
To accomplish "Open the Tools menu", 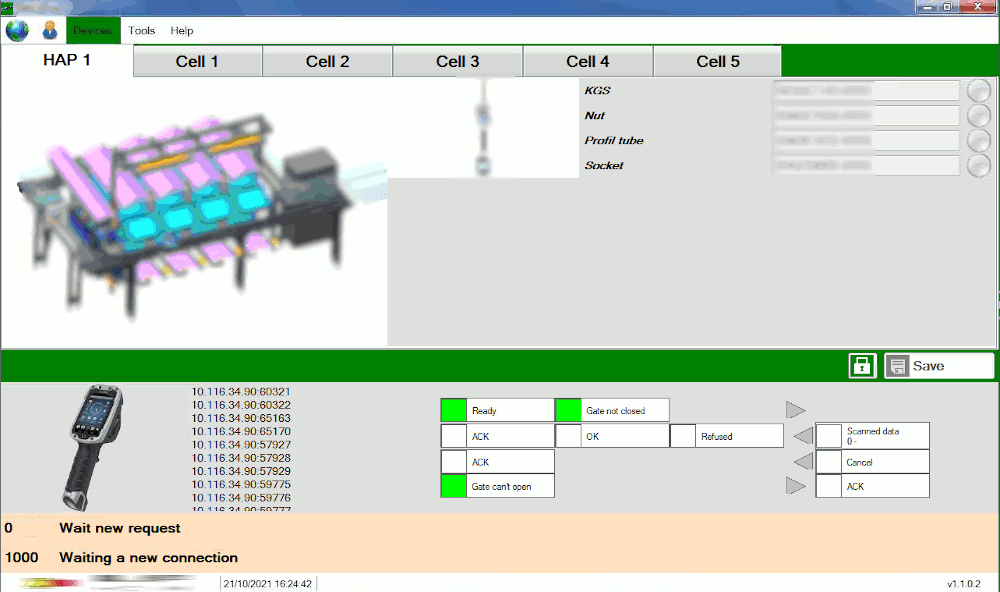I will coord(142,31).
